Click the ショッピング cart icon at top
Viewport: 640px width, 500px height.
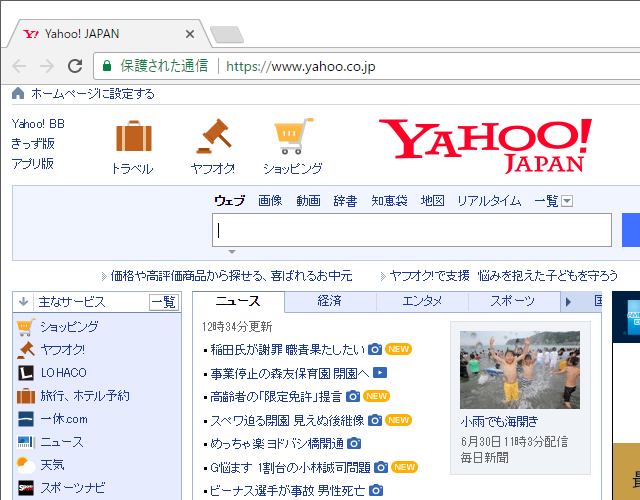pos(293,136)
